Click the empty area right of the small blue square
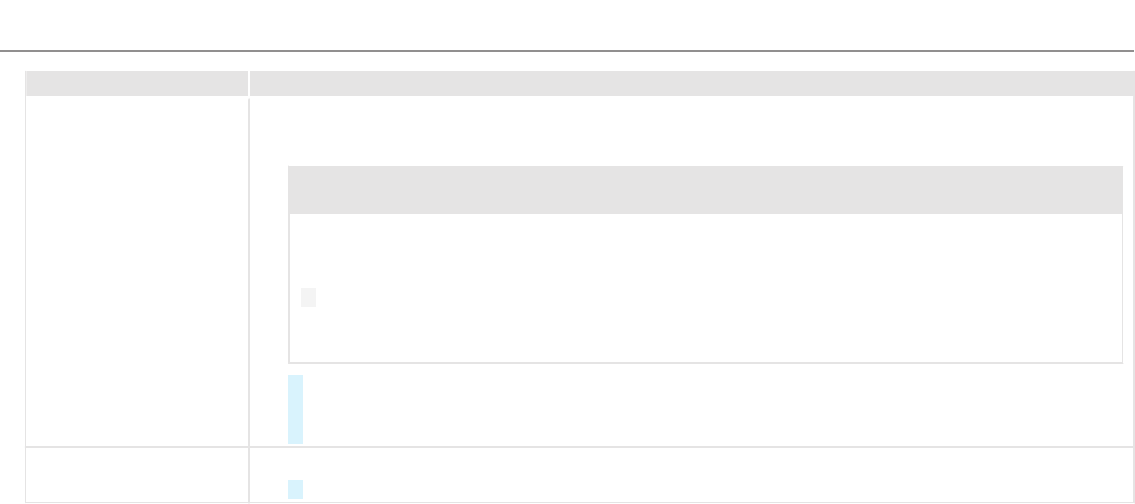The width and height of the screenshot is (1135, 504). coord(700,489)
